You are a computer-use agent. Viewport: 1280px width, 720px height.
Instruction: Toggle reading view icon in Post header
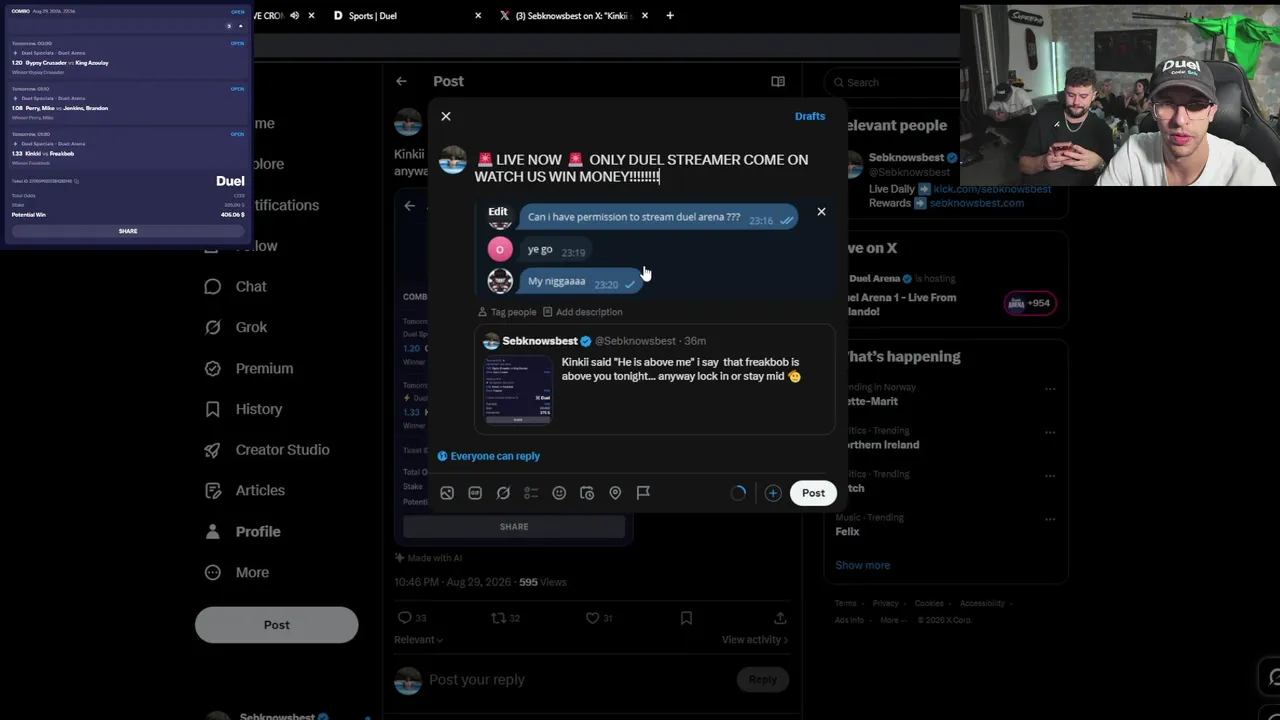(778, 81)
